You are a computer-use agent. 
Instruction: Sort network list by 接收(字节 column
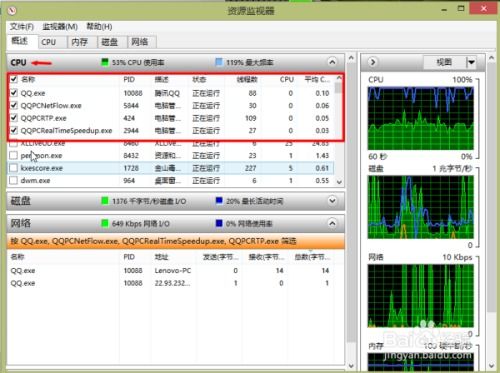266,257
